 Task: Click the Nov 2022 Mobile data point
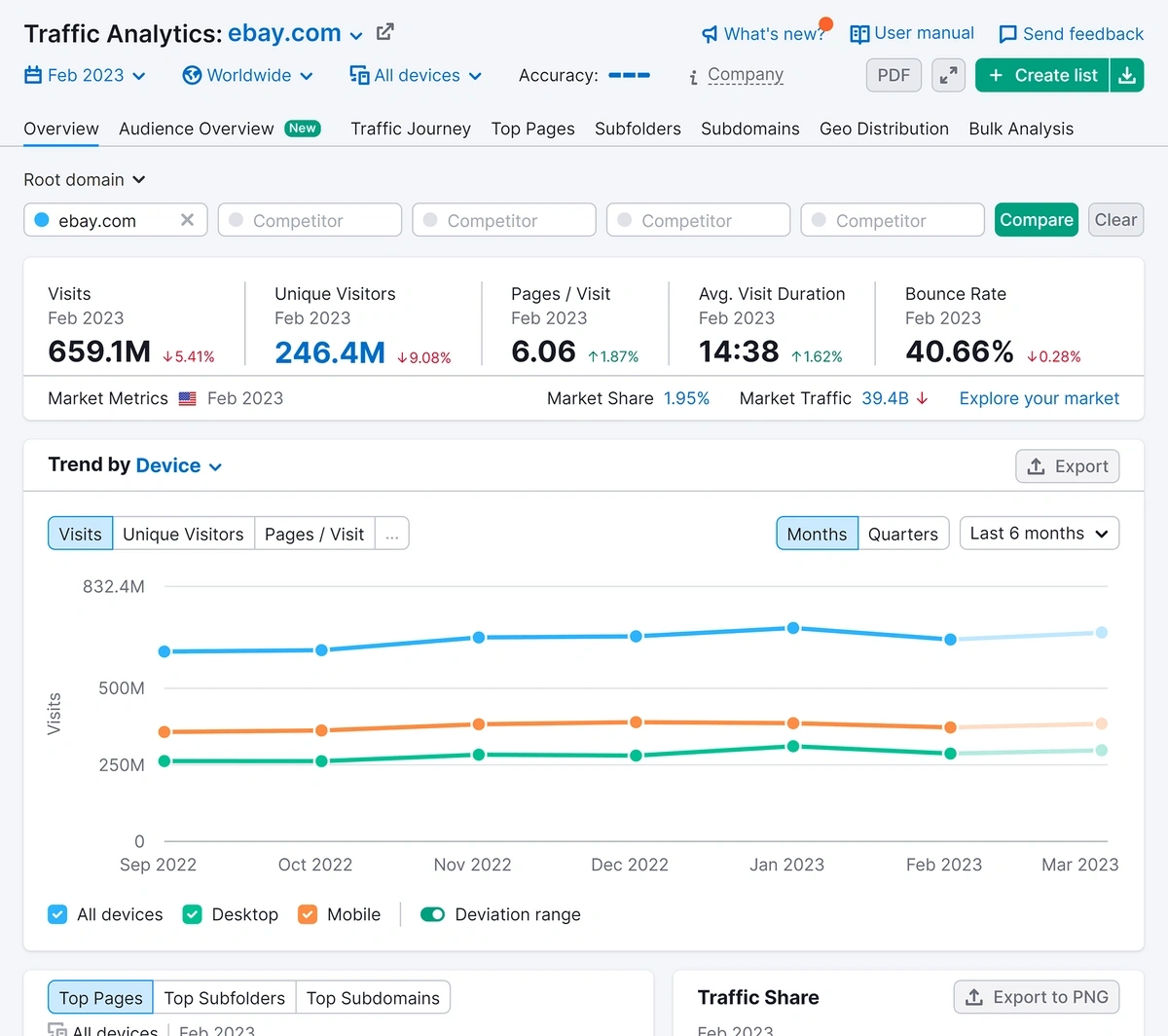coord(479,724)
